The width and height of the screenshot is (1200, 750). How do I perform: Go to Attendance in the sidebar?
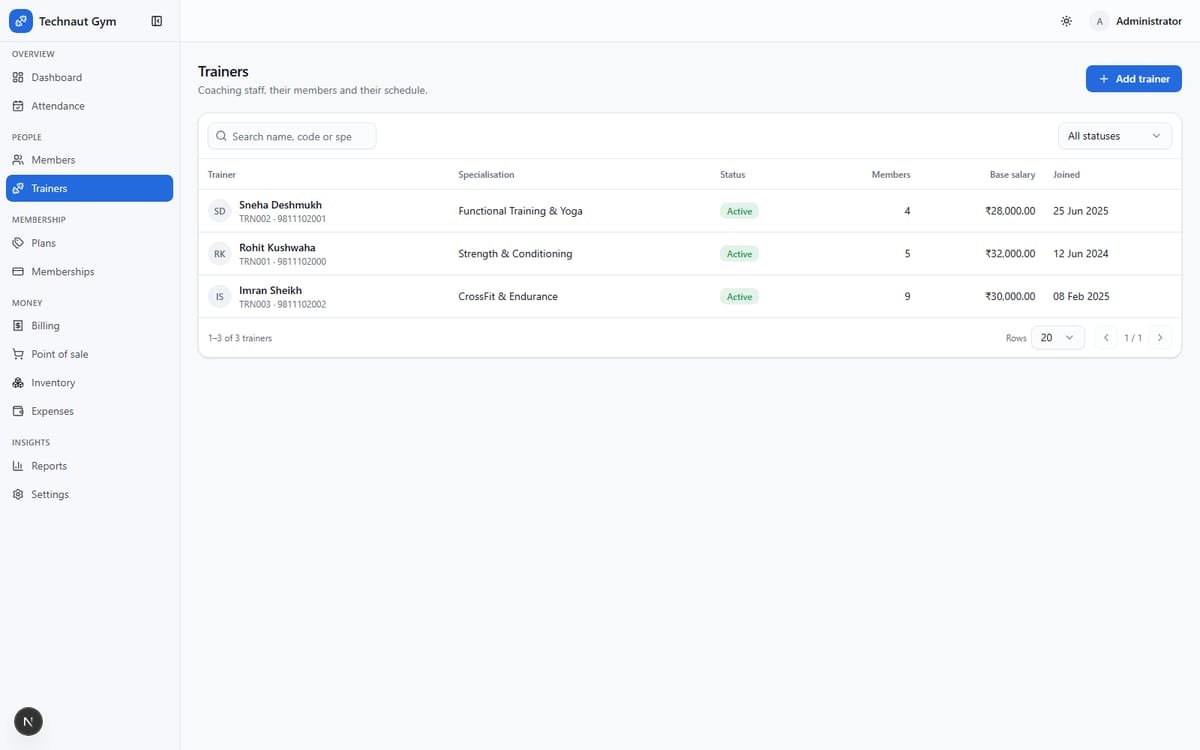point(89,106)
